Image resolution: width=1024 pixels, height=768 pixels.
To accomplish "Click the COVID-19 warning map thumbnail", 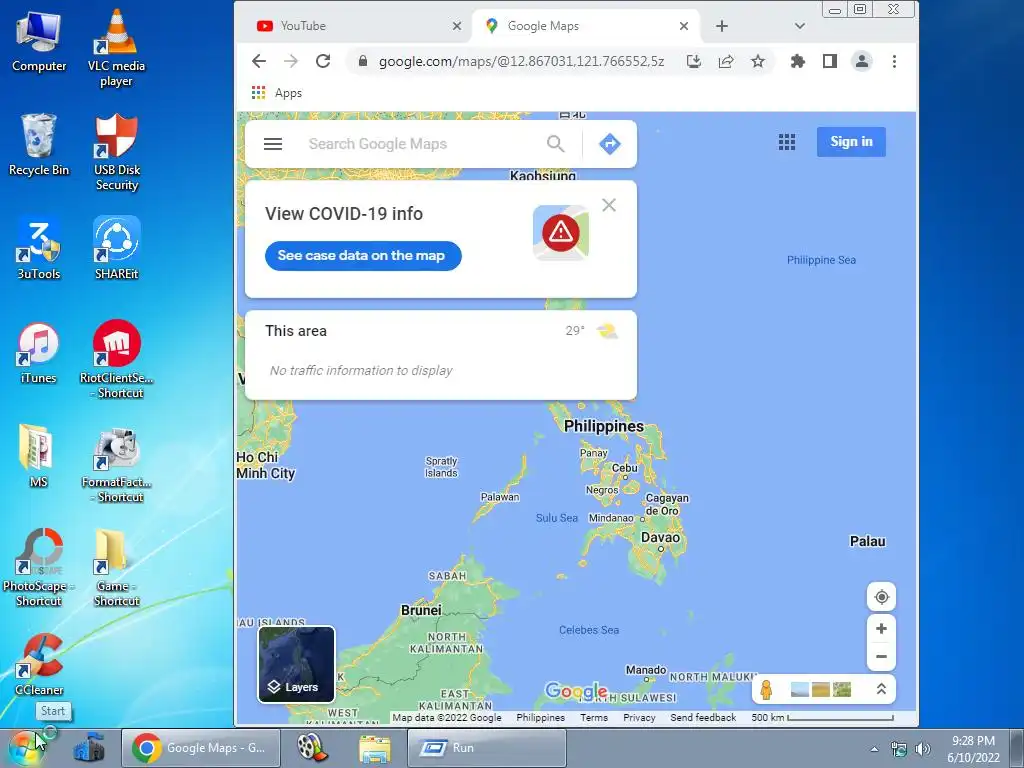I will point(561,232).
